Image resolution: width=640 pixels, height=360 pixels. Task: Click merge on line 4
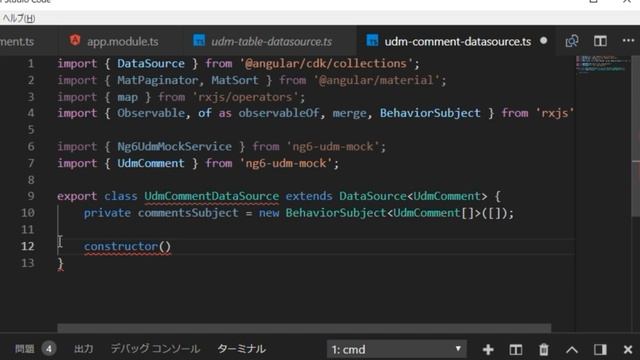[x=349, y=113]
